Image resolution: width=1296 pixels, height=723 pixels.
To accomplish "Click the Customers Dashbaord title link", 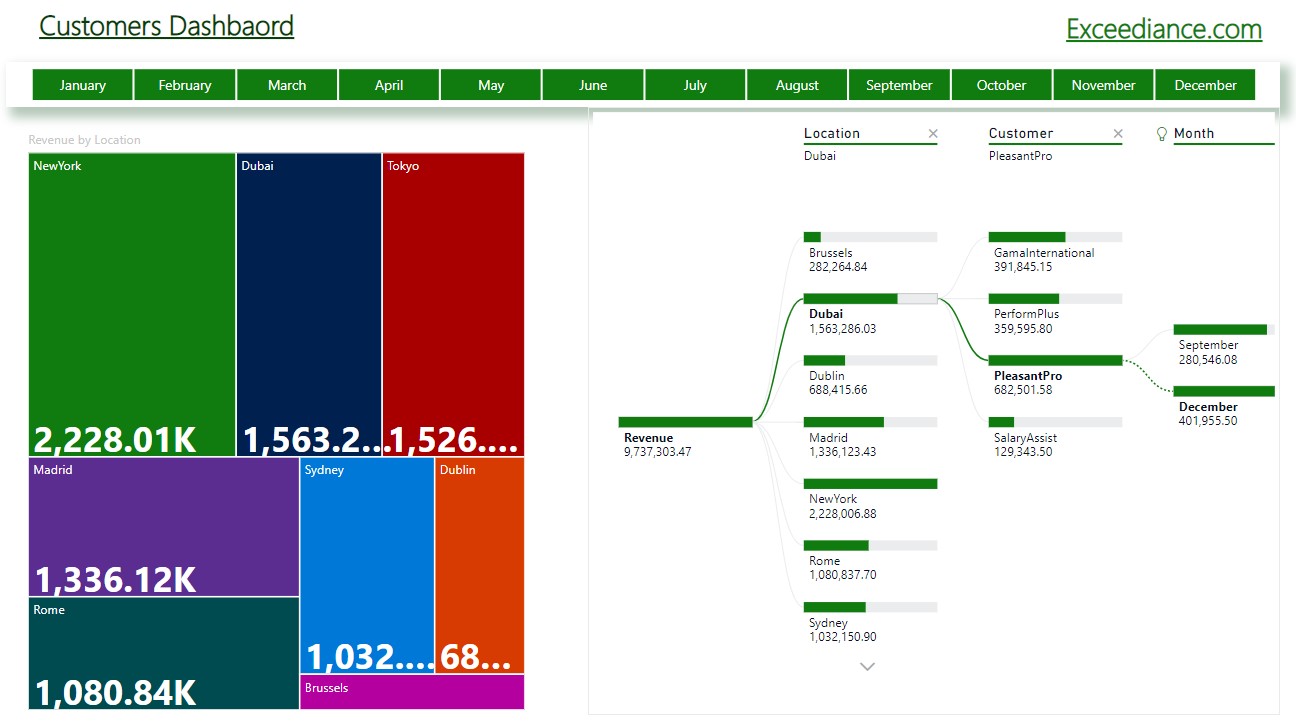I will pos(165,26).
